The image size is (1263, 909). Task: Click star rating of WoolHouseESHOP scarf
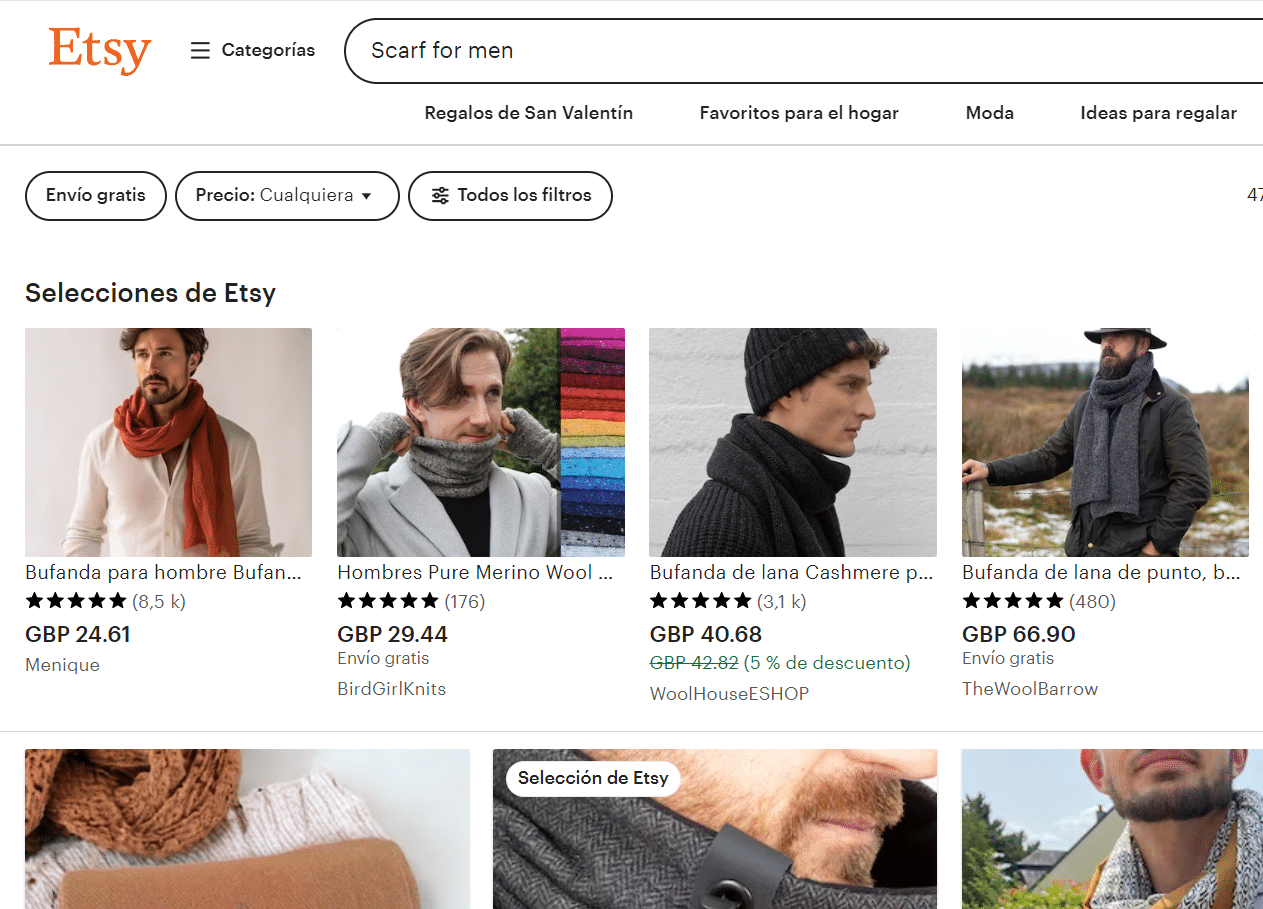[x=700, y=601]
